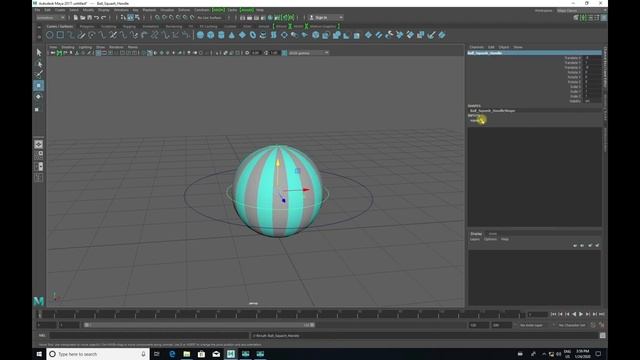Open the No Character Set dropdown
The width and height of the screenshot is (640, 360).
[571, 325]
